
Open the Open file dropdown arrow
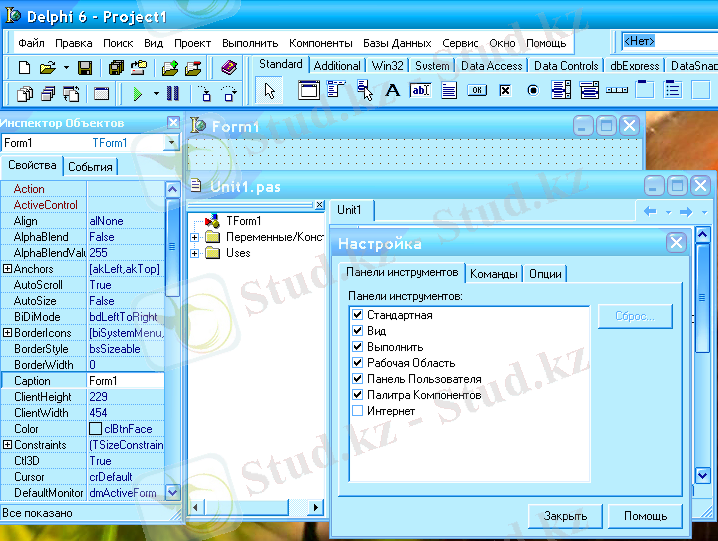(66, 68)
